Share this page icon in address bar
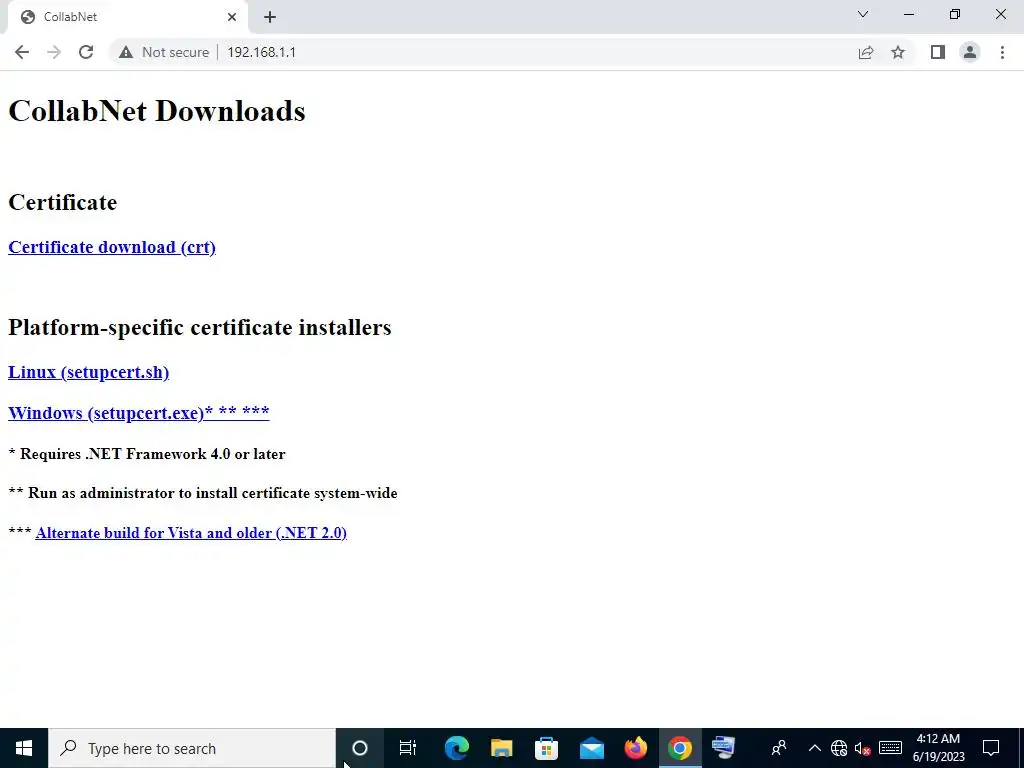The width and height of the screenshot is (1024, 768). [866, 52]
